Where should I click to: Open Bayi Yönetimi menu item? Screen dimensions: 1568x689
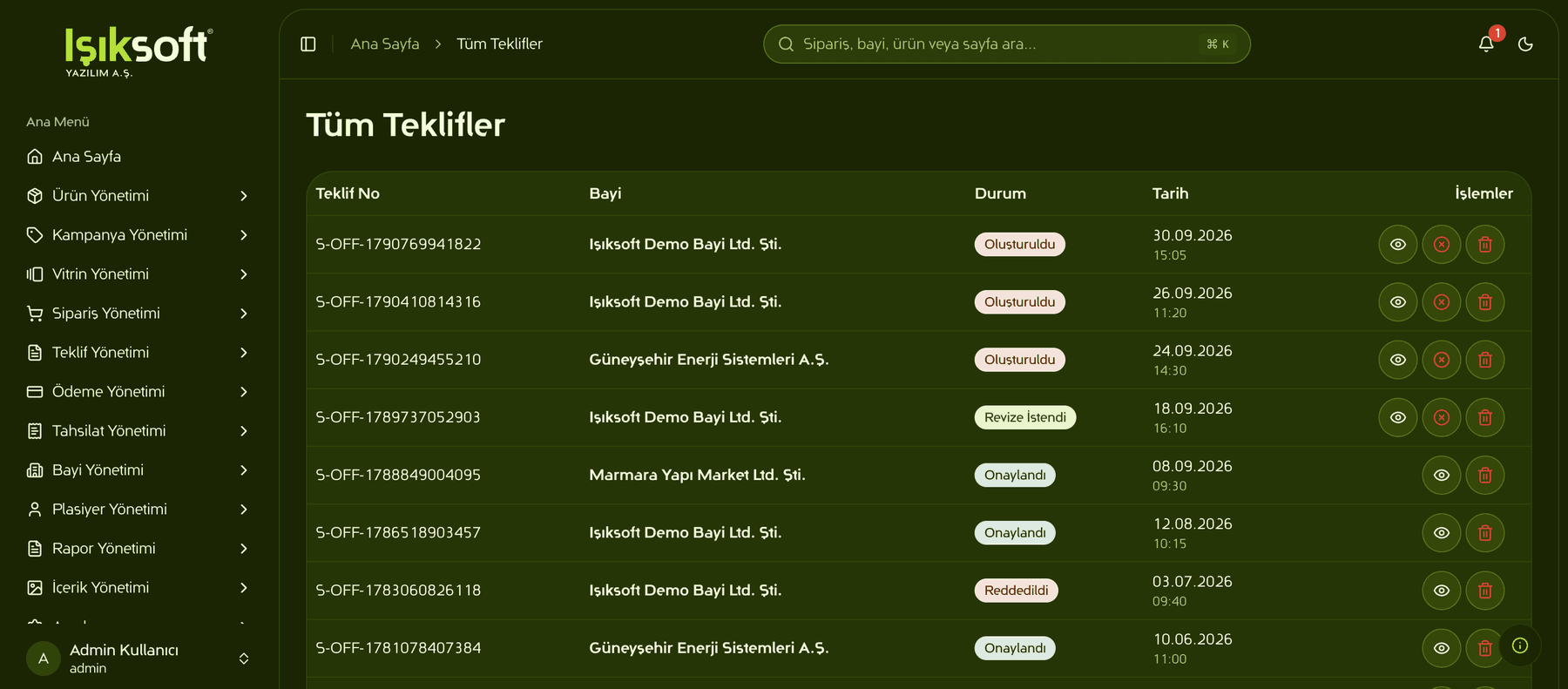(x=139, y=469)
